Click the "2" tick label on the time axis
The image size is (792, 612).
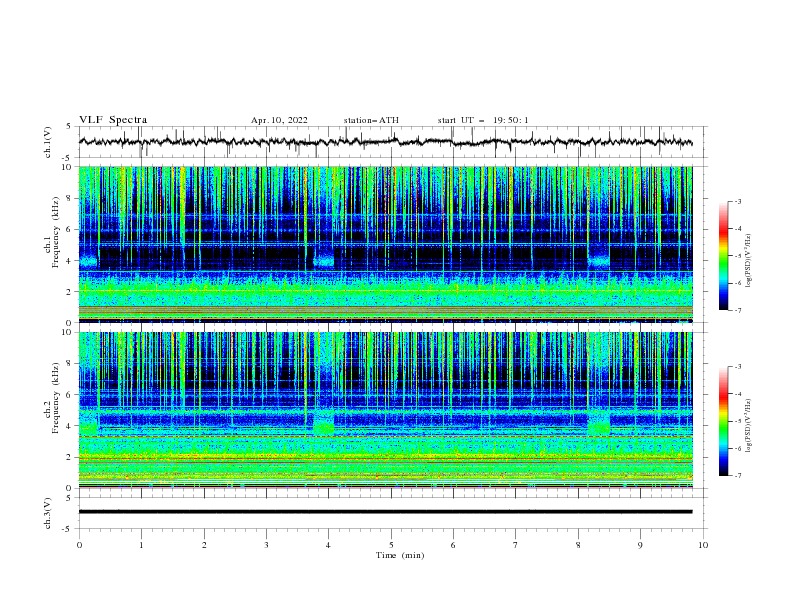point(204,545)
